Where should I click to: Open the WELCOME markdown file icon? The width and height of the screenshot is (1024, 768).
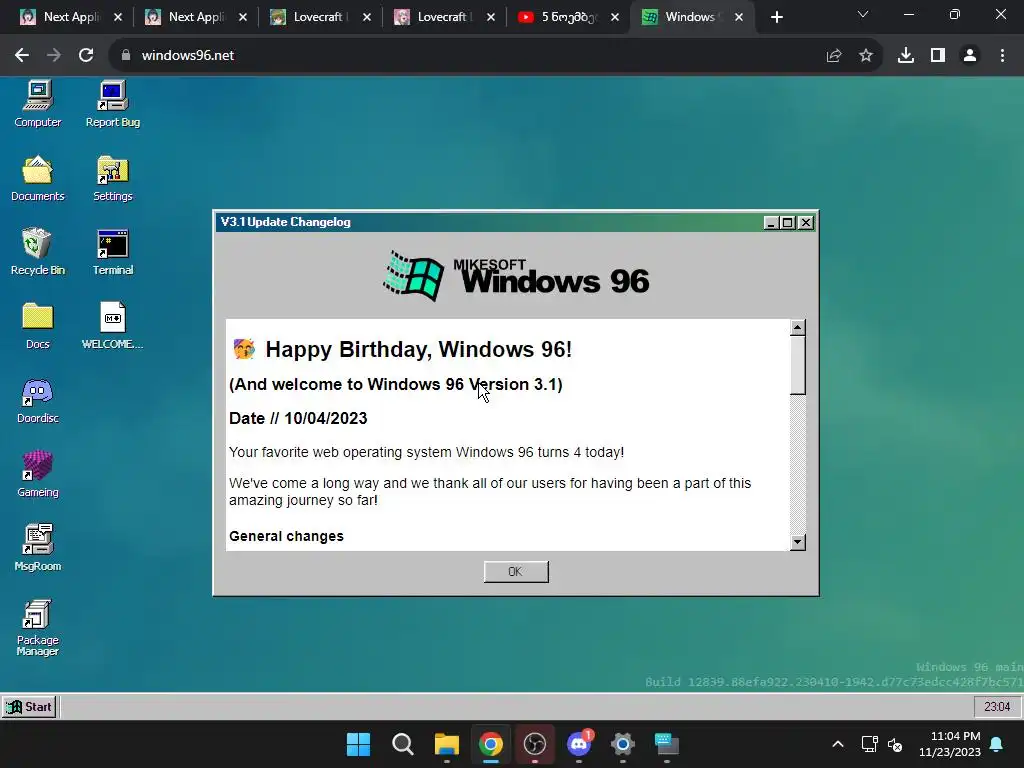(x=113, y=325)
